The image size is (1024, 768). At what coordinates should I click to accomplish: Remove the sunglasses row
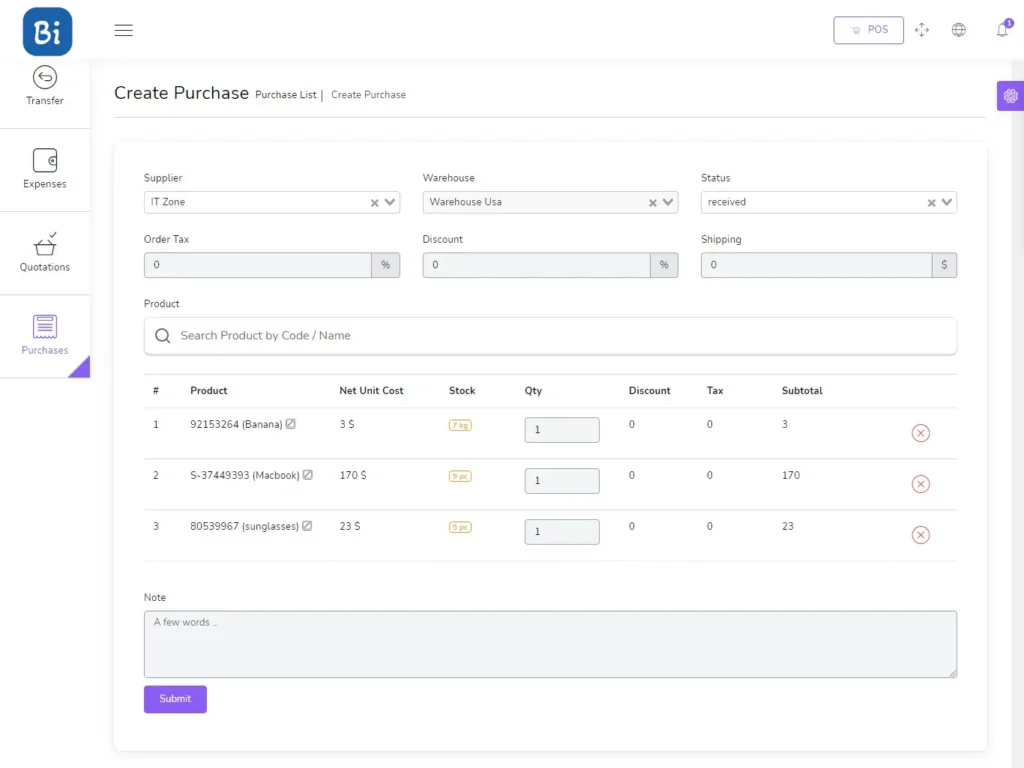[920, 535]
